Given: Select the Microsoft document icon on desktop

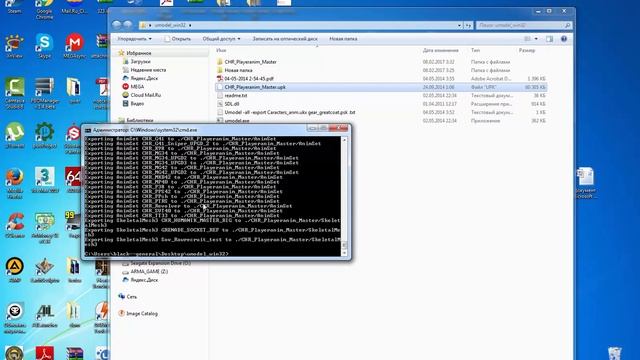Looking at the screenshot, I should tap(586, 182).
